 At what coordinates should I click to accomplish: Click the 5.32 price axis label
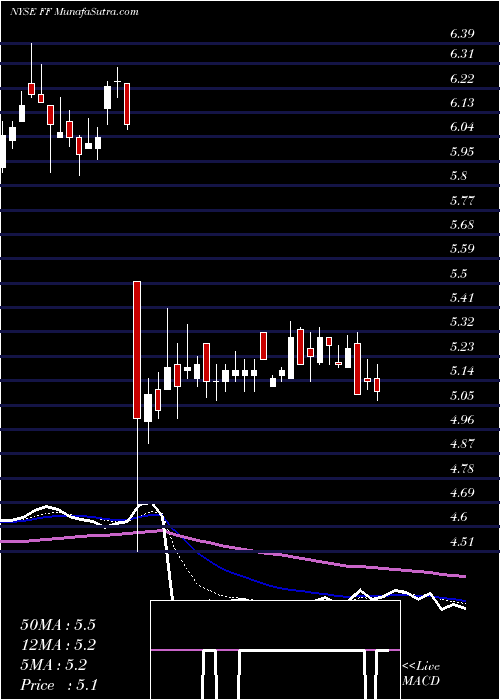462,322
